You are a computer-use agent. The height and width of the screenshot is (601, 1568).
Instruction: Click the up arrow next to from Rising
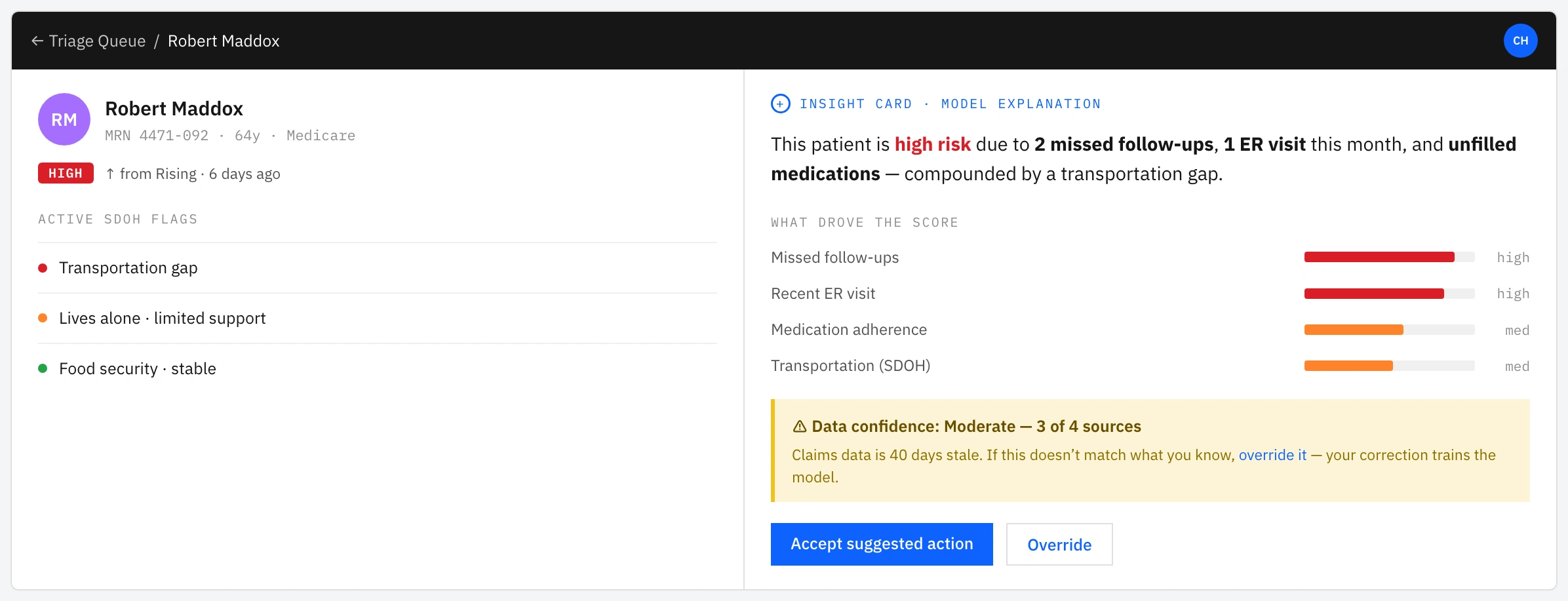(x=110, y=174)
